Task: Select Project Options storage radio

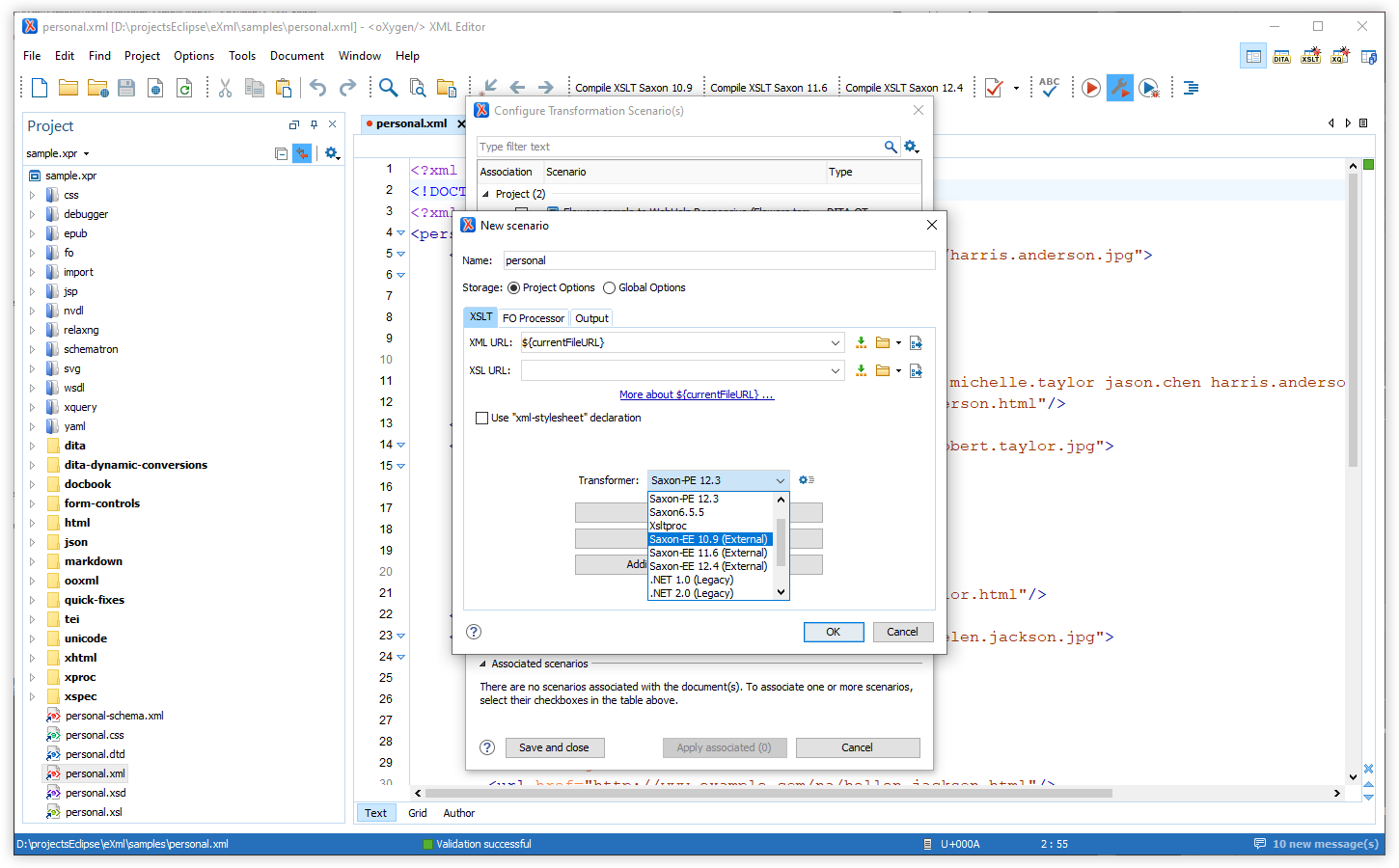Action: (x=513, y=287)
